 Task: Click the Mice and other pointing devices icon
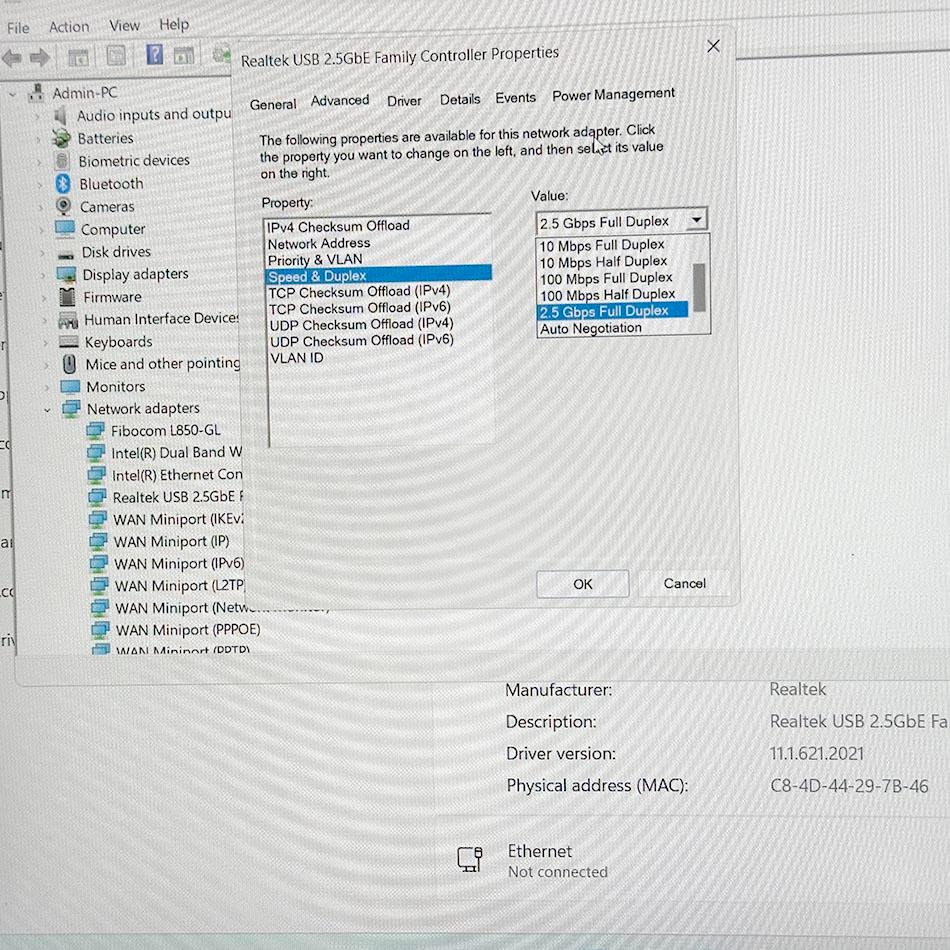(x=69, y=364)
